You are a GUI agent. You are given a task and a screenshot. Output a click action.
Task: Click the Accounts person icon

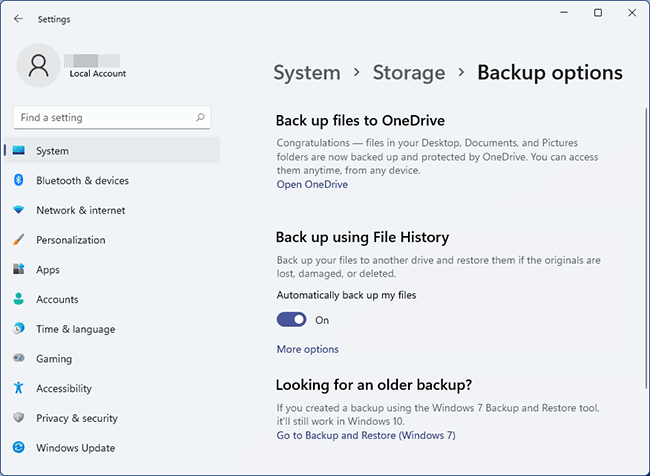click(x=18, y=299)
